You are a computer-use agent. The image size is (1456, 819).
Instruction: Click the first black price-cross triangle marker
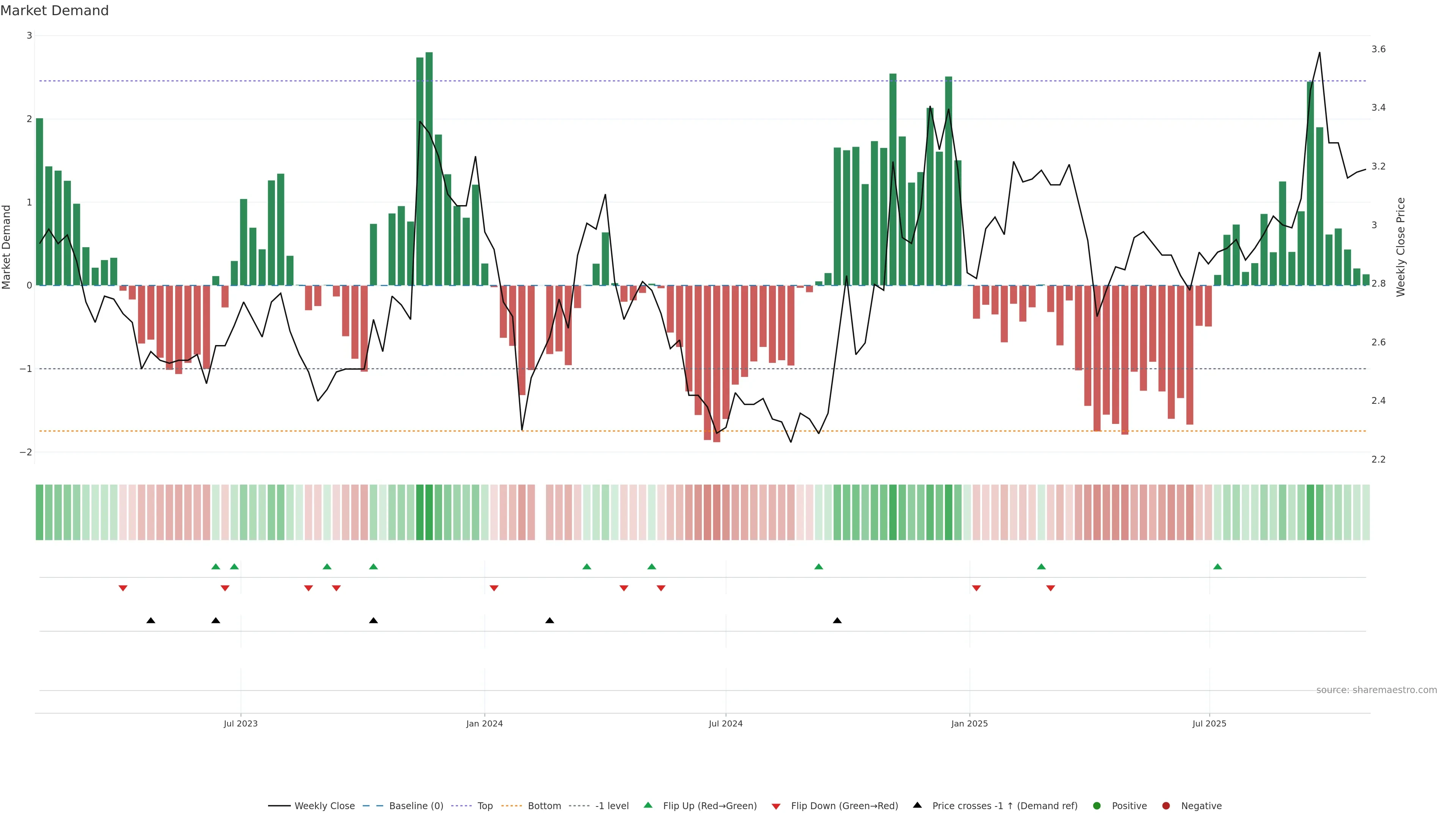click(151, 621)
